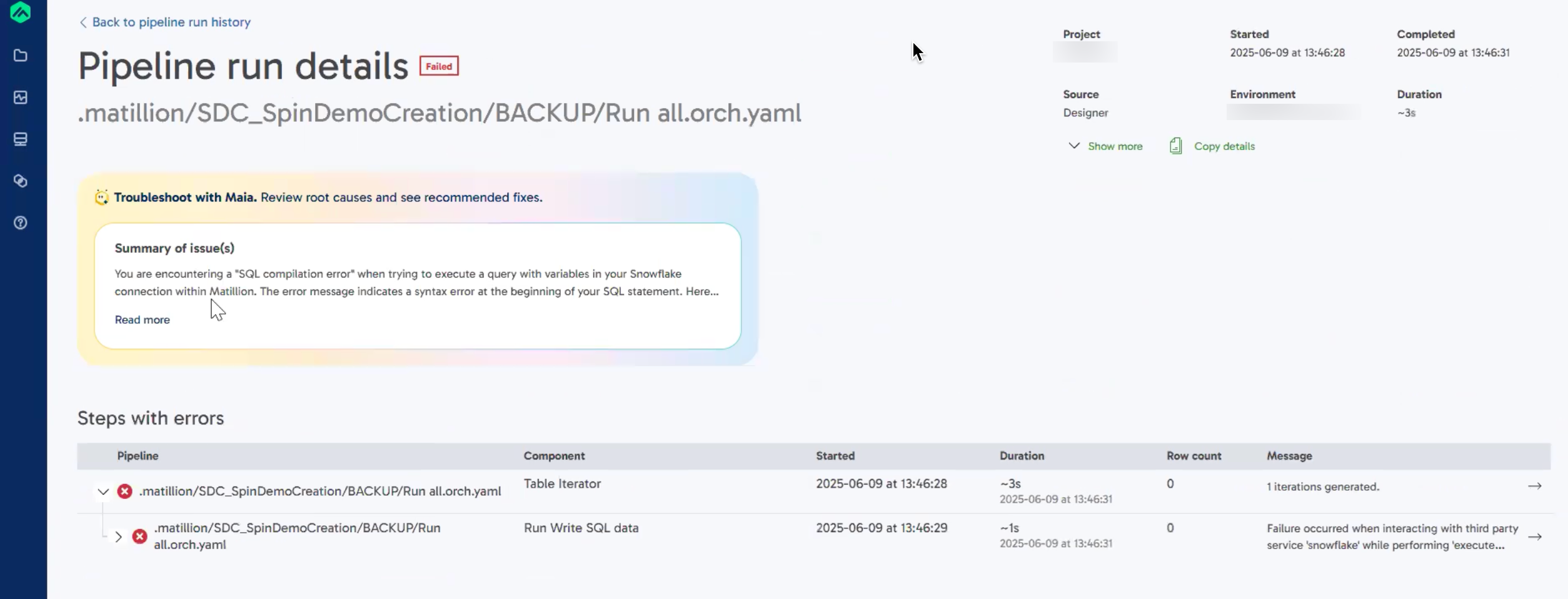Click the Summary of issue(s) card

(x=417, y=285)
